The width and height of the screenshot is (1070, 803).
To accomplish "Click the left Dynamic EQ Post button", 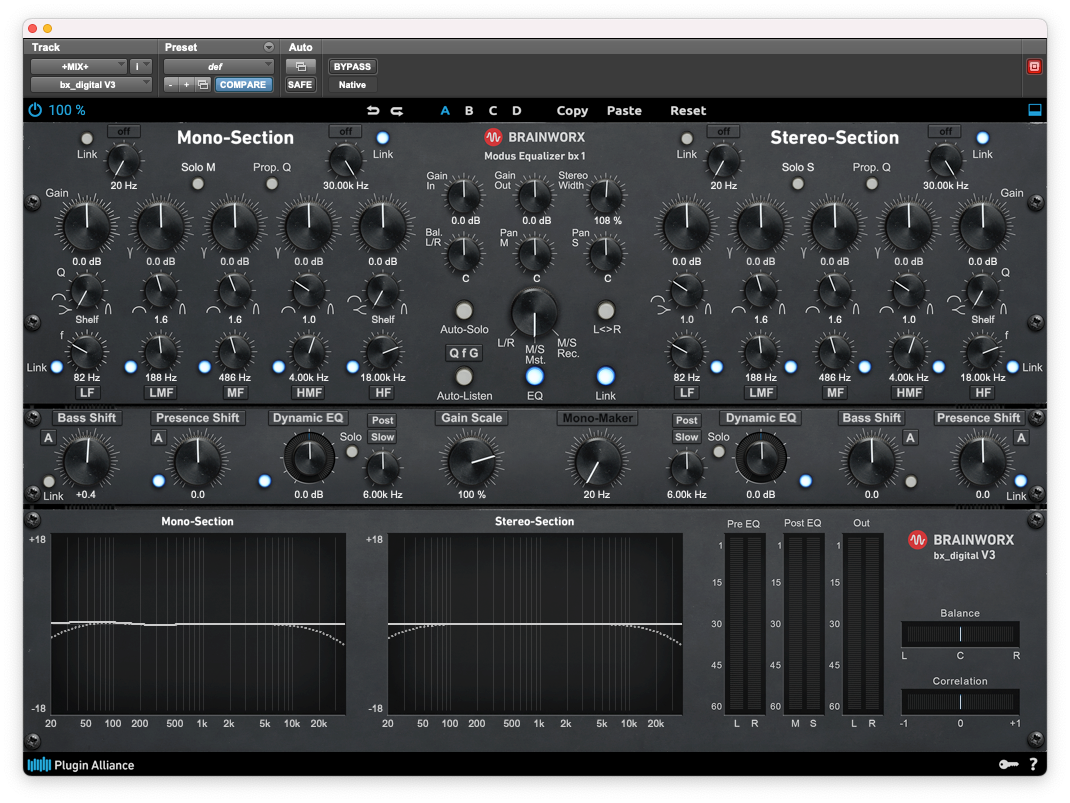I will pyautogui.click(x=382, y=420).
